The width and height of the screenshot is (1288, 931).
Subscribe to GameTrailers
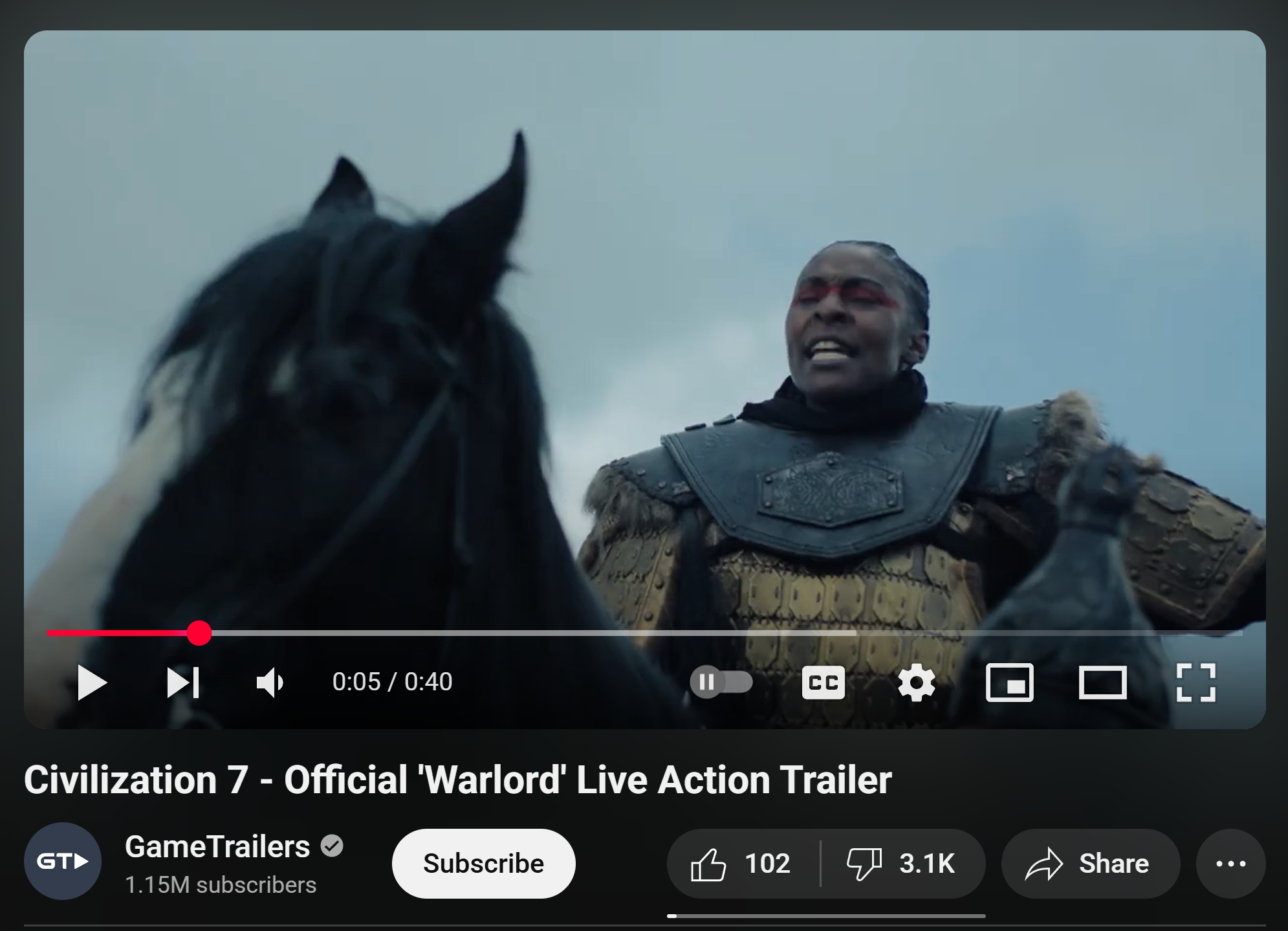(x=483, y=863)
